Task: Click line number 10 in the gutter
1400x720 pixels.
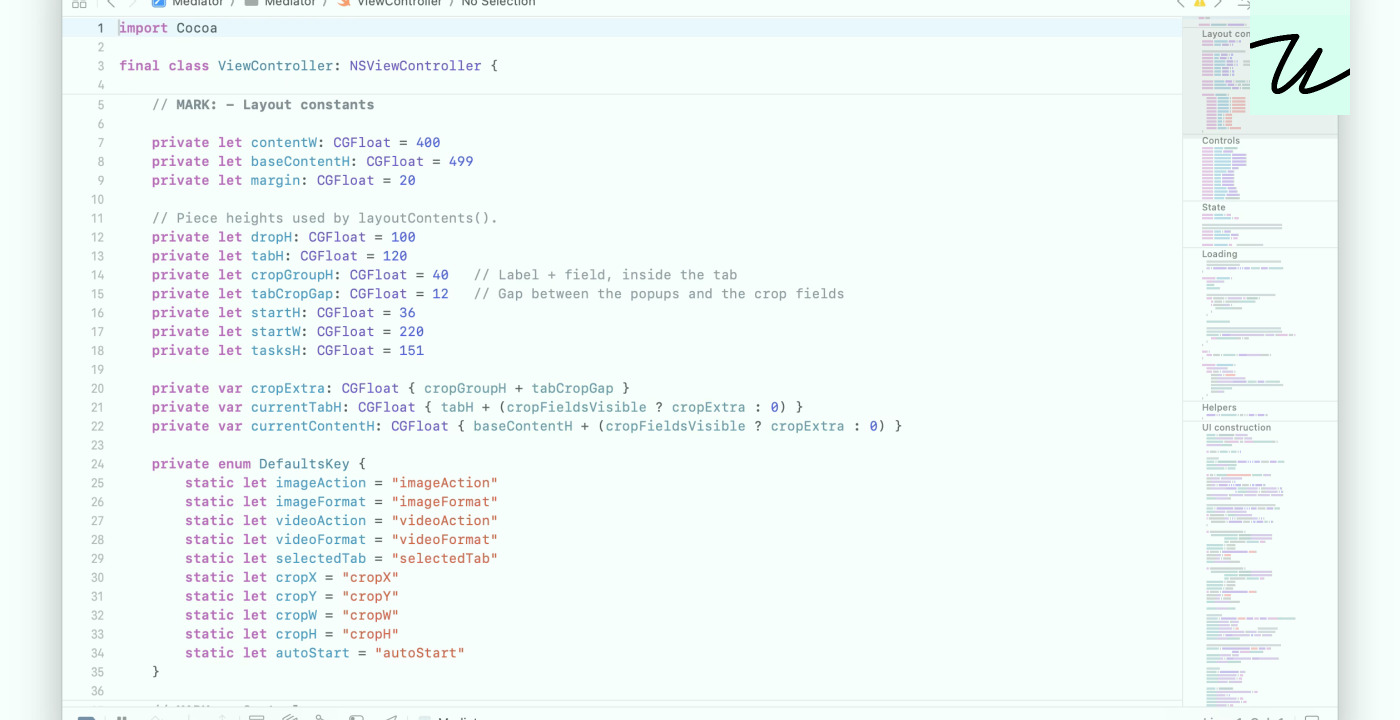Action: tap(97, 200)
